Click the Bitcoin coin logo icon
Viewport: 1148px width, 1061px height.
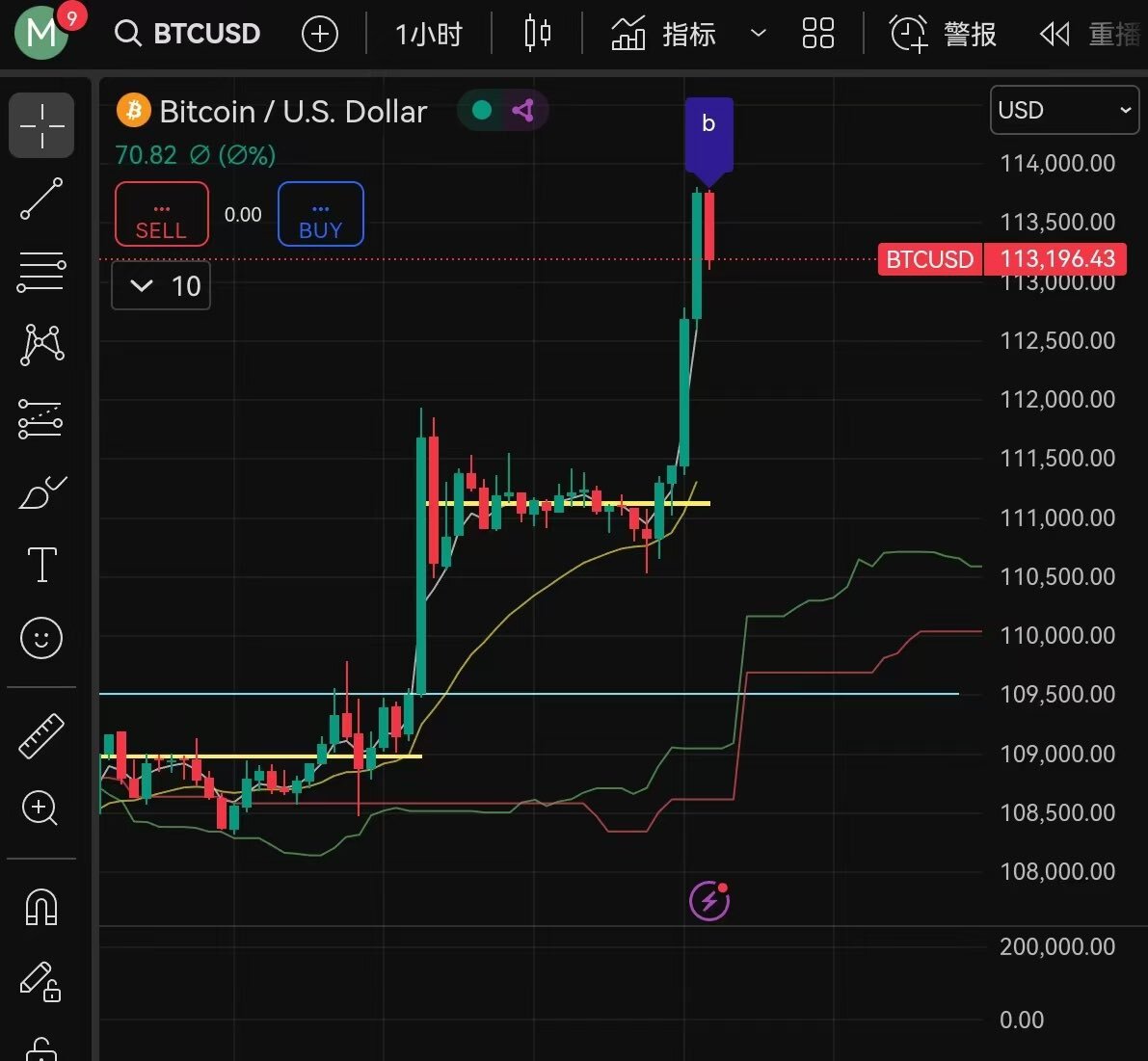(133, 111)
